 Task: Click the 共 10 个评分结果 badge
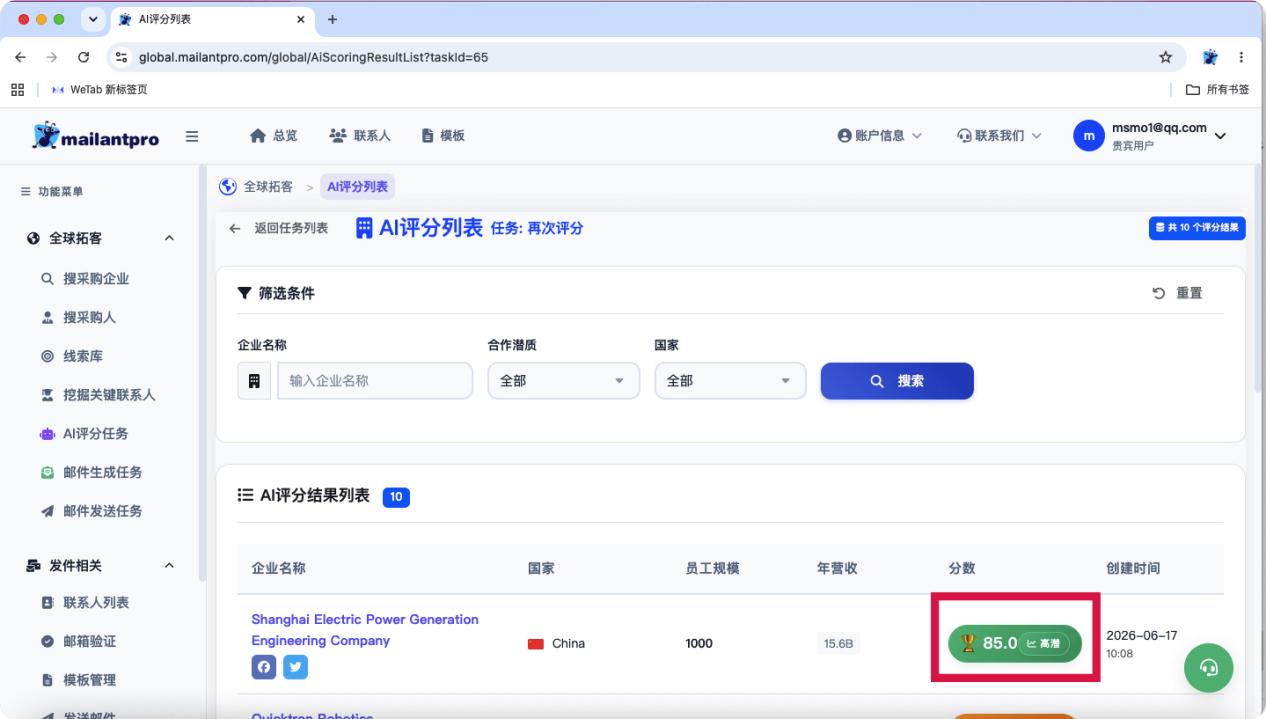[1197, 228]
